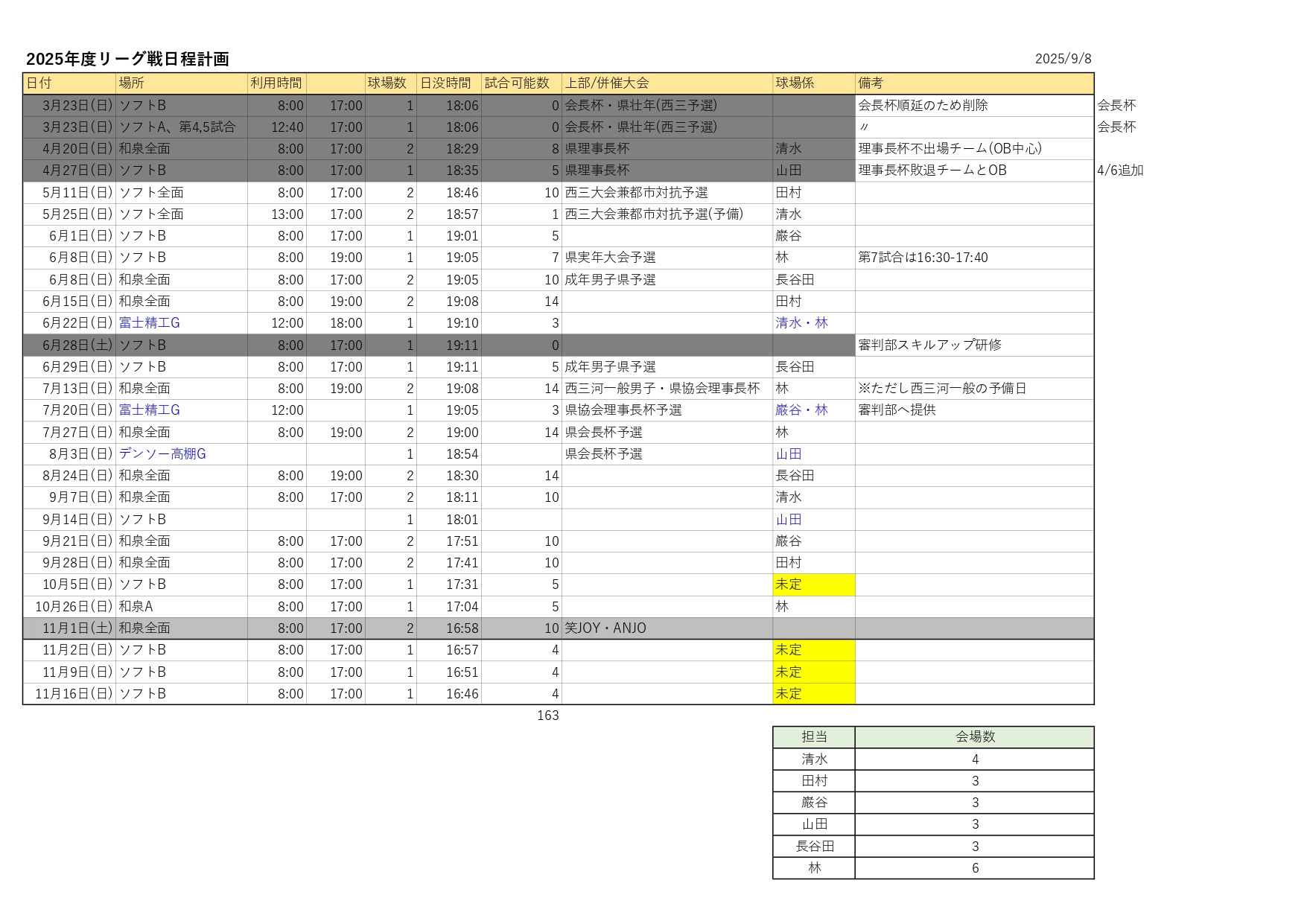This screenshot has width=1307, height=924.
Task: Select the 日没時間 column header
Action: [448, 83]
